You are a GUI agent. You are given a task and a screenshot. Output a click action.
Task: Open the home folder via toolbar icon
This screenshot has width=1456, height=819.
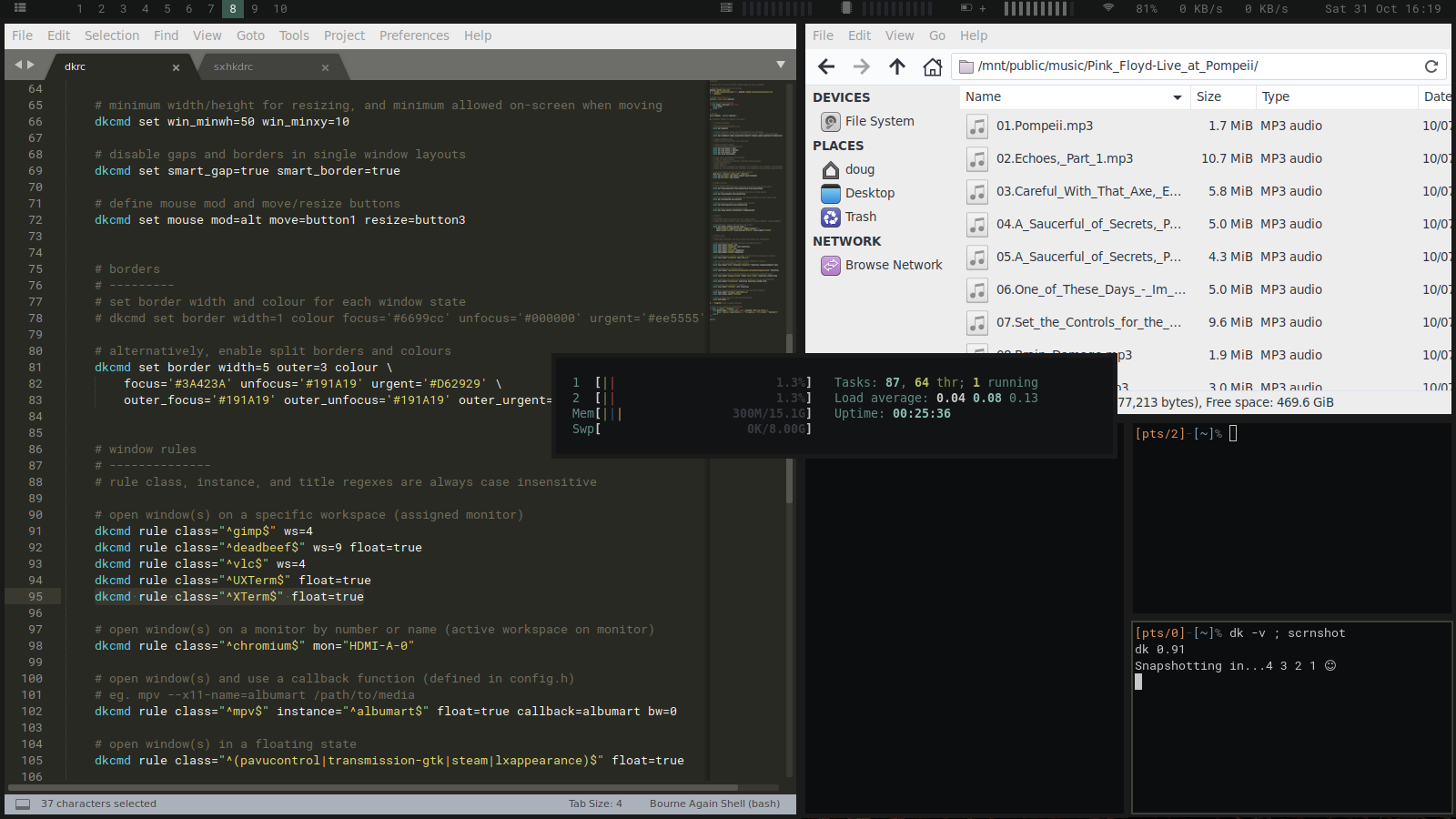(x=932, y=66)
